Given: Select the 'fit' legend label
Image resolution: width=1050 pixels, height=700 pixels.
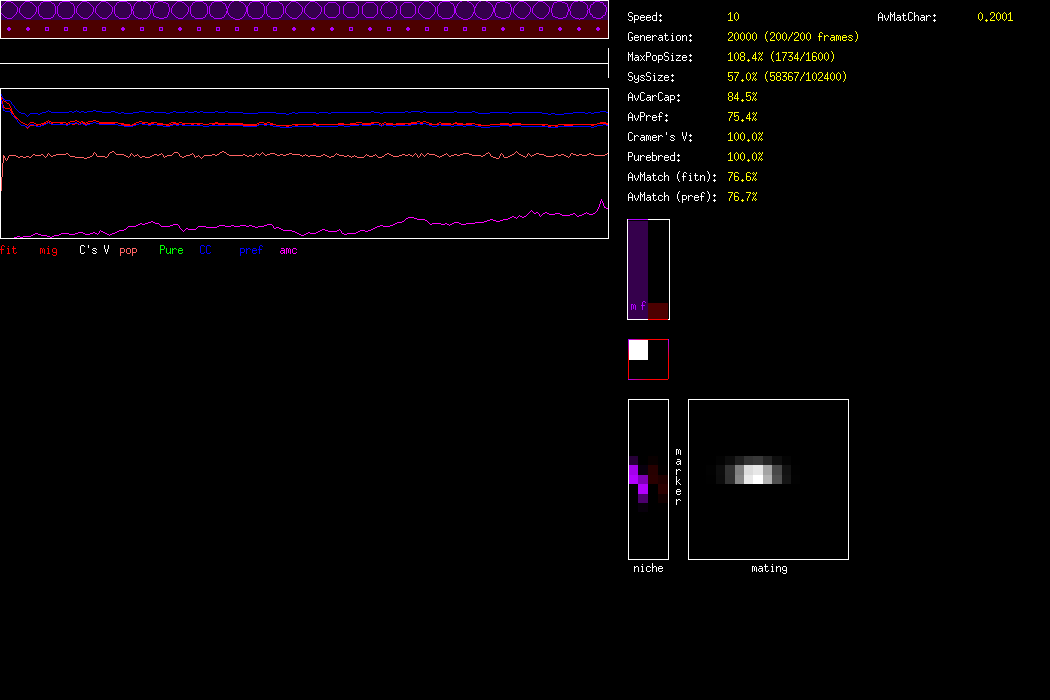Looking at the screenshot, I should tap(9, 250).
